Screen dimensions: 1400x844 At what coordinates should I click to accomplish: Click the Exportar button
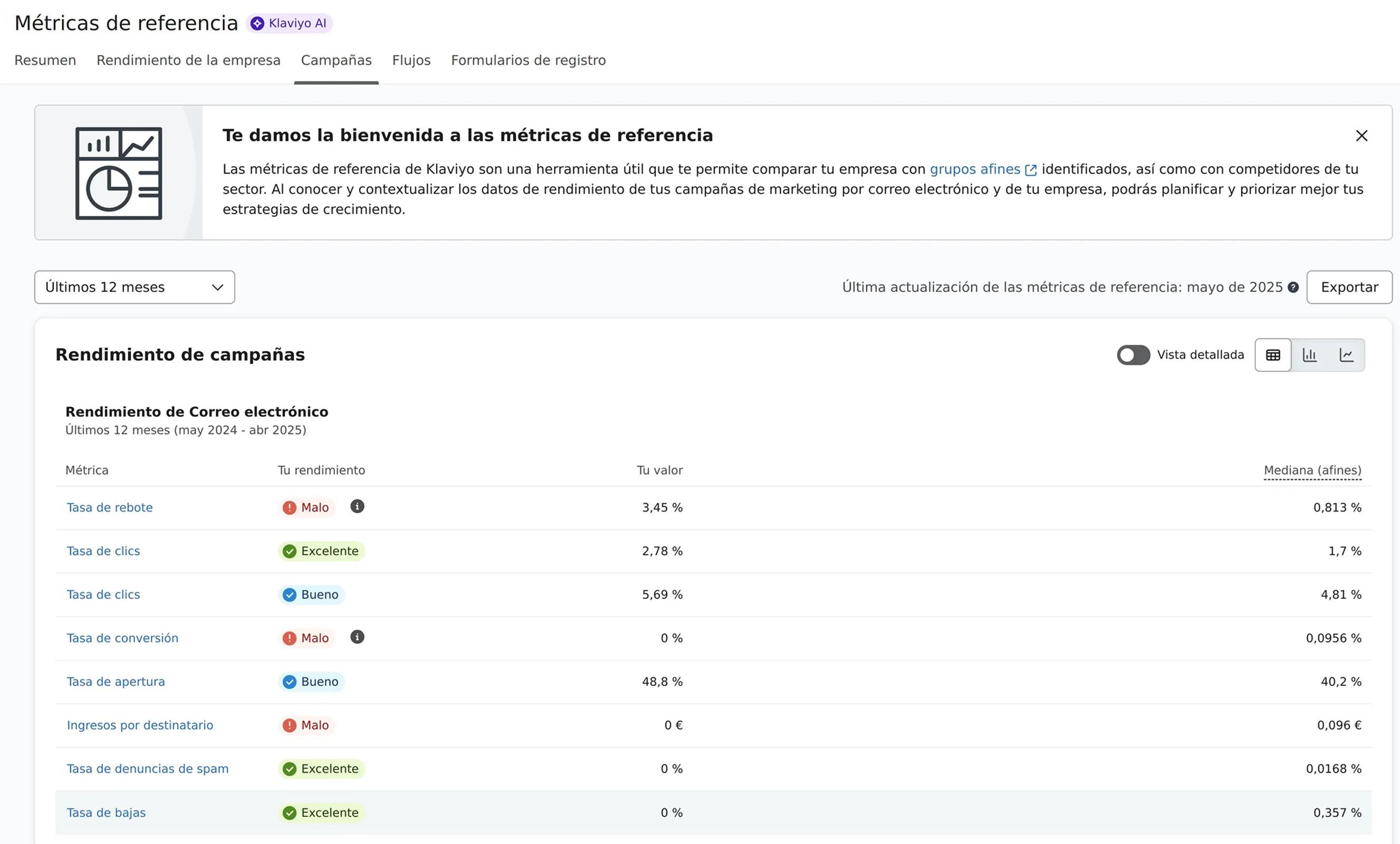coord(1349,287)
